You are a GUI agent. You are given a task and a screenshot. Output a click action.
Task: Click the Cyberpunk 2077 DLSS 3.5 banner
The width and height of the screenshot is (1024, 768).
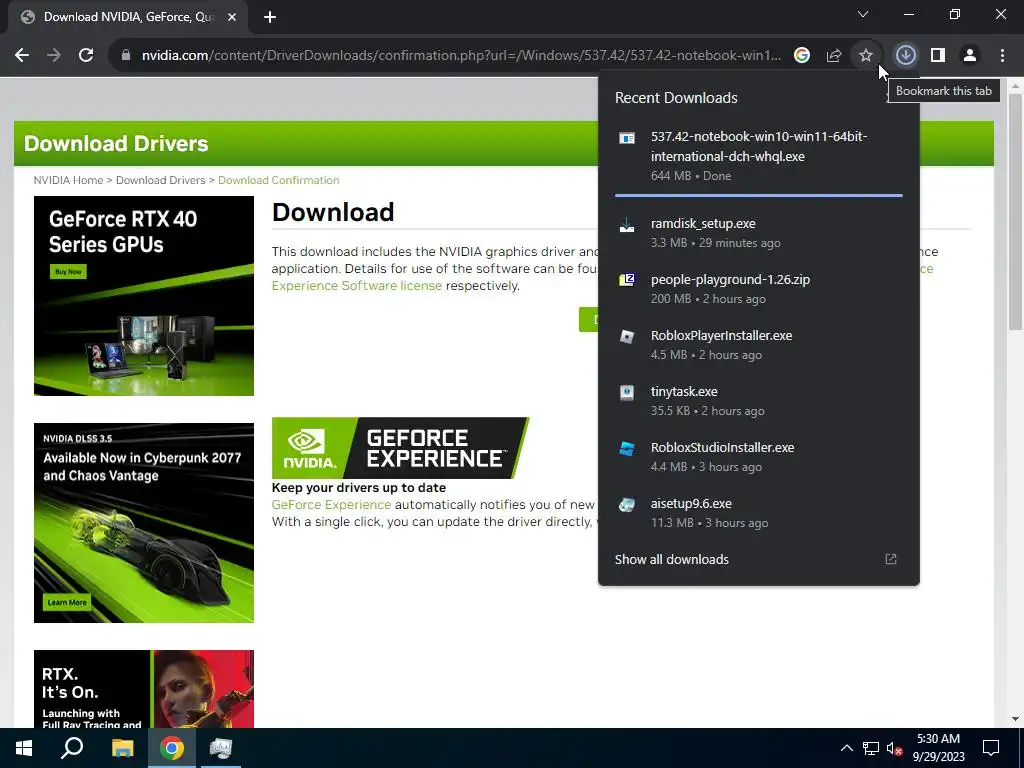(x=144, y=523)
